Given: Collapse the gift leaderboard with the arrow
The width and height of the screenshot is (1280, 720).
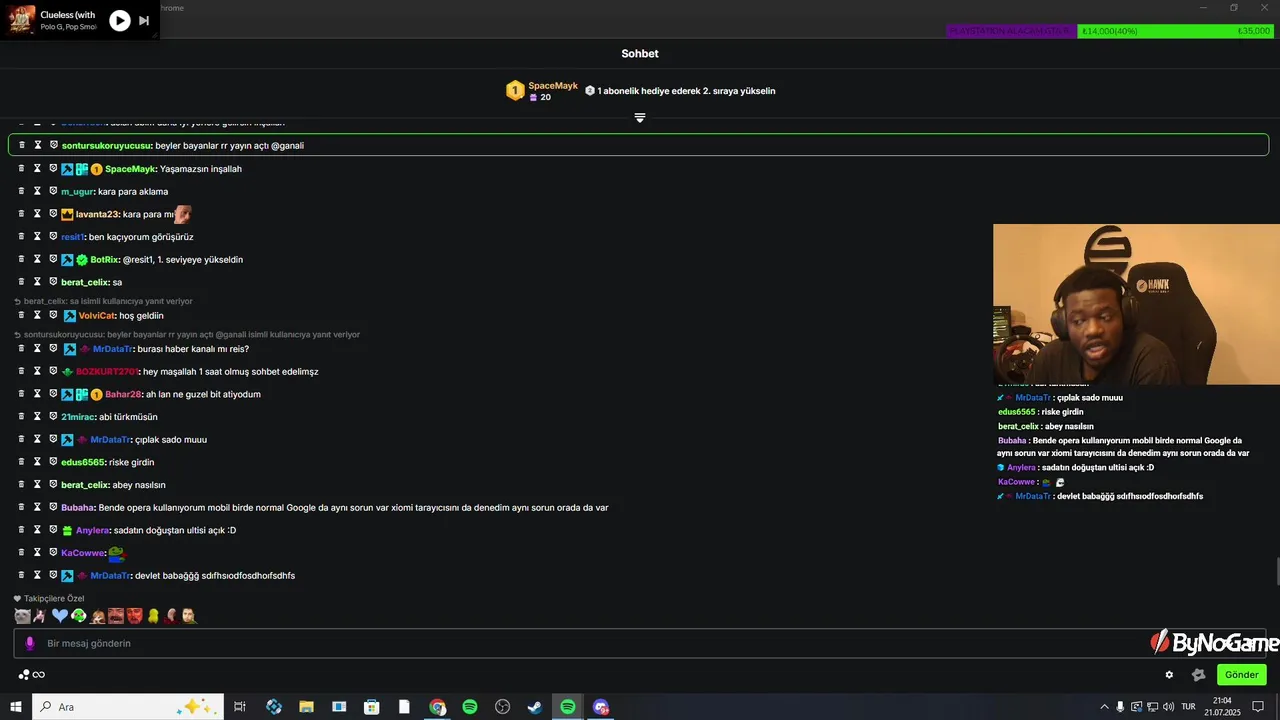Looking at the screenshot, I should pos(640,118).
